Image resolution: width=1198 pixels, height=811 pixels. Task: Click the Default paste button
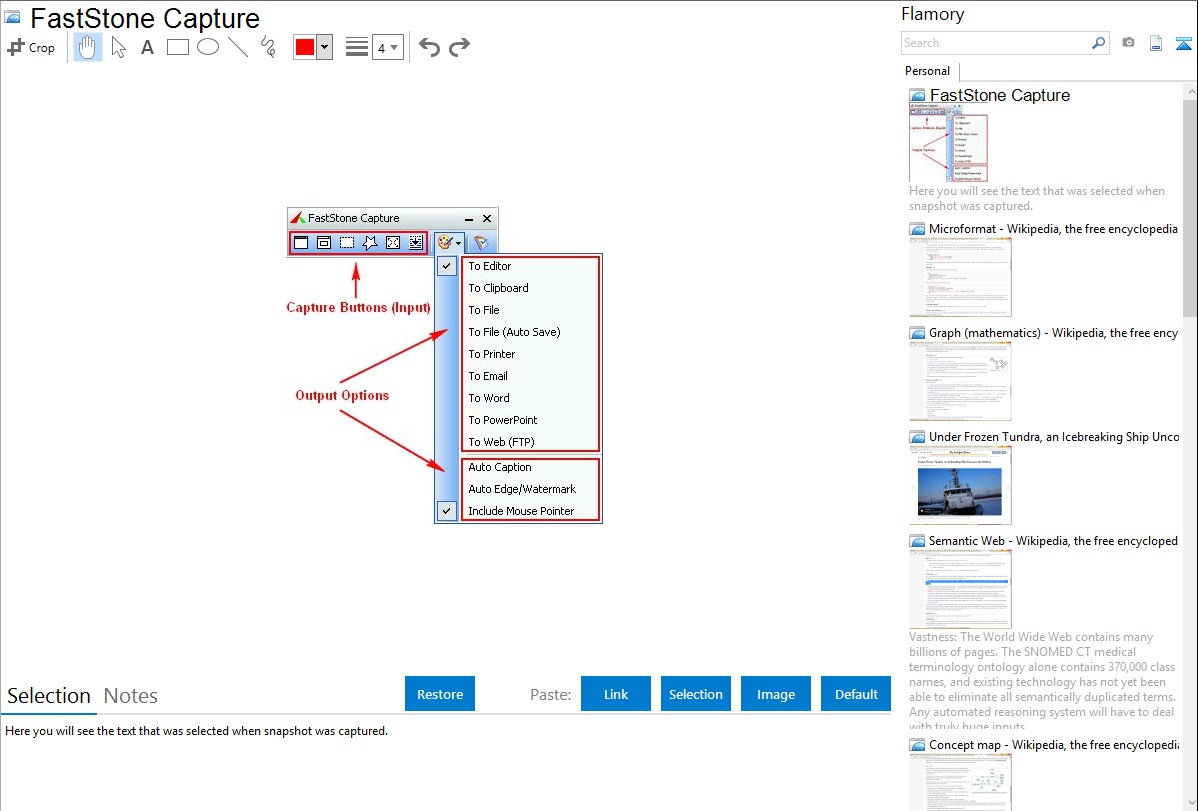click(x=856, y=694)
